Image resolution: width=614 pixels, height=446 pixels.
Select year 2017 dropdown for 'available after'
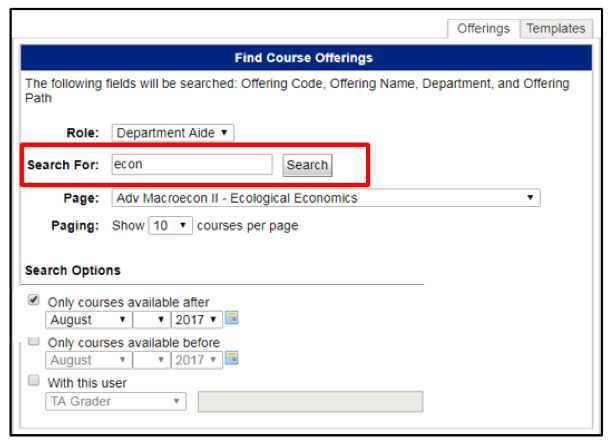coord(196,320)
